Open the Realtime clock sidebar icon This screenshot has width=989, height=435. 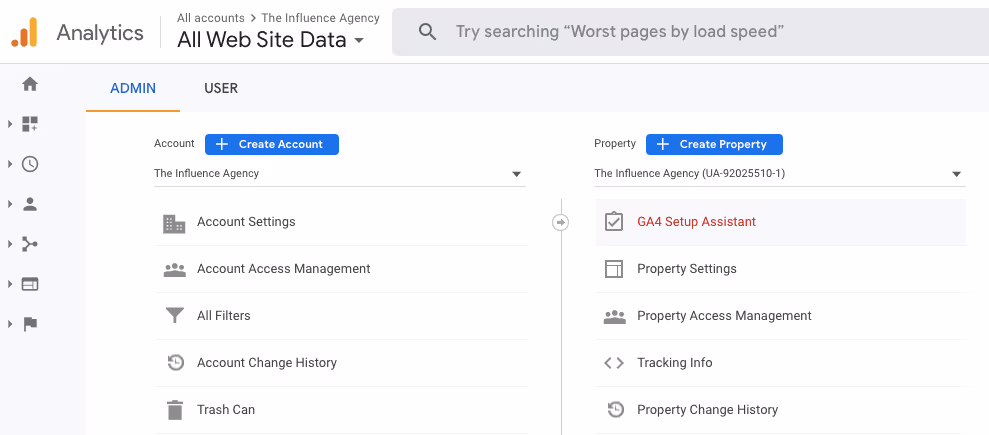pos(30,164)
